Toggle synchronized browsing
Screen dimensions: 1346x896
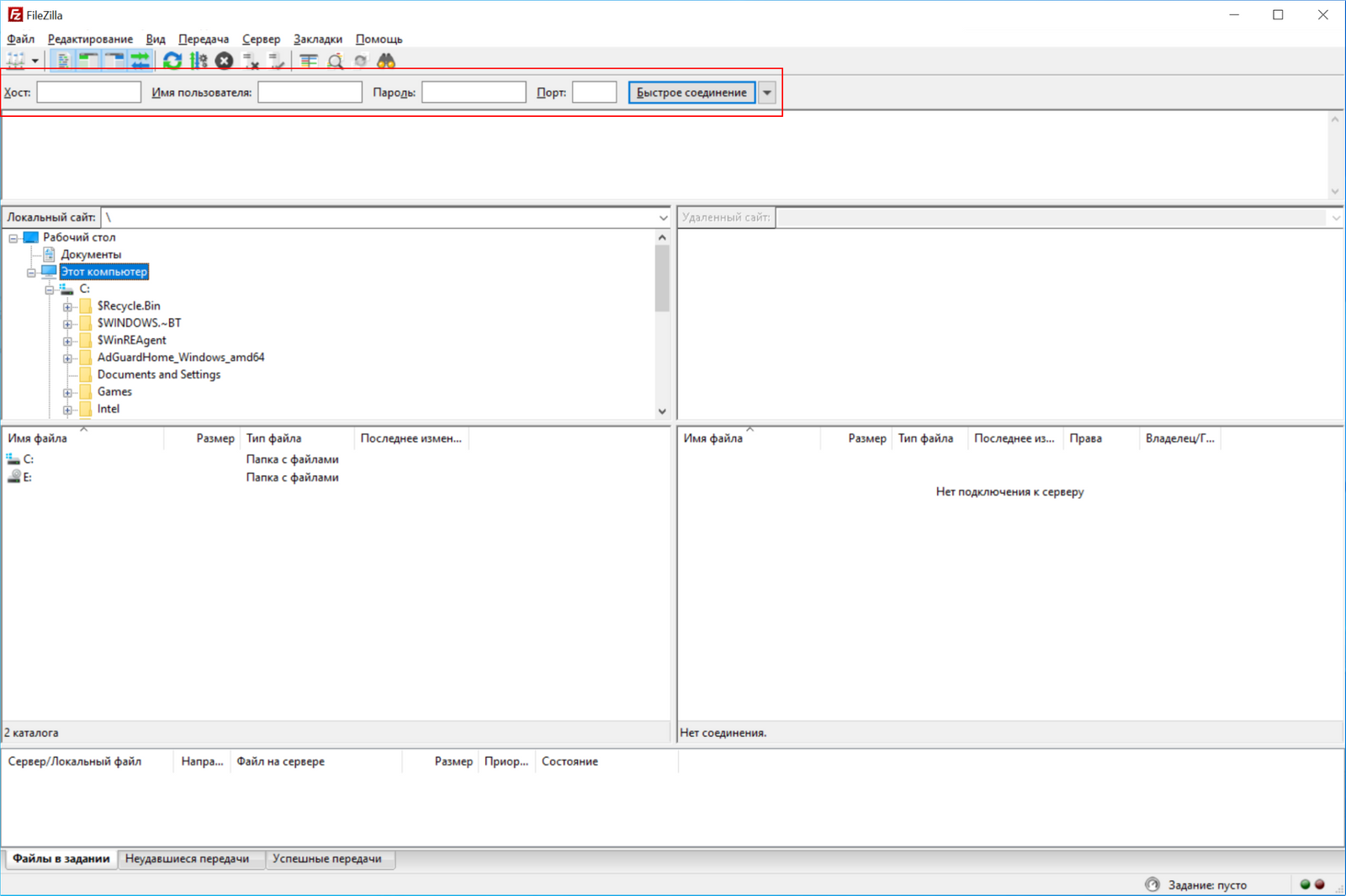(x=360, y=61)
